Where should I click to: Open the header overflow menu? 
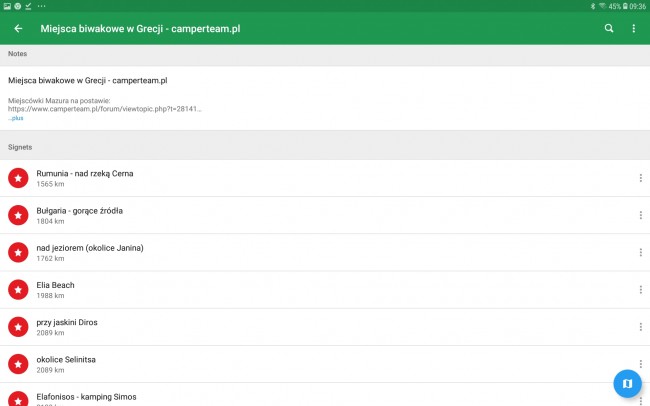pyautogui.click(x=633, y=28)
